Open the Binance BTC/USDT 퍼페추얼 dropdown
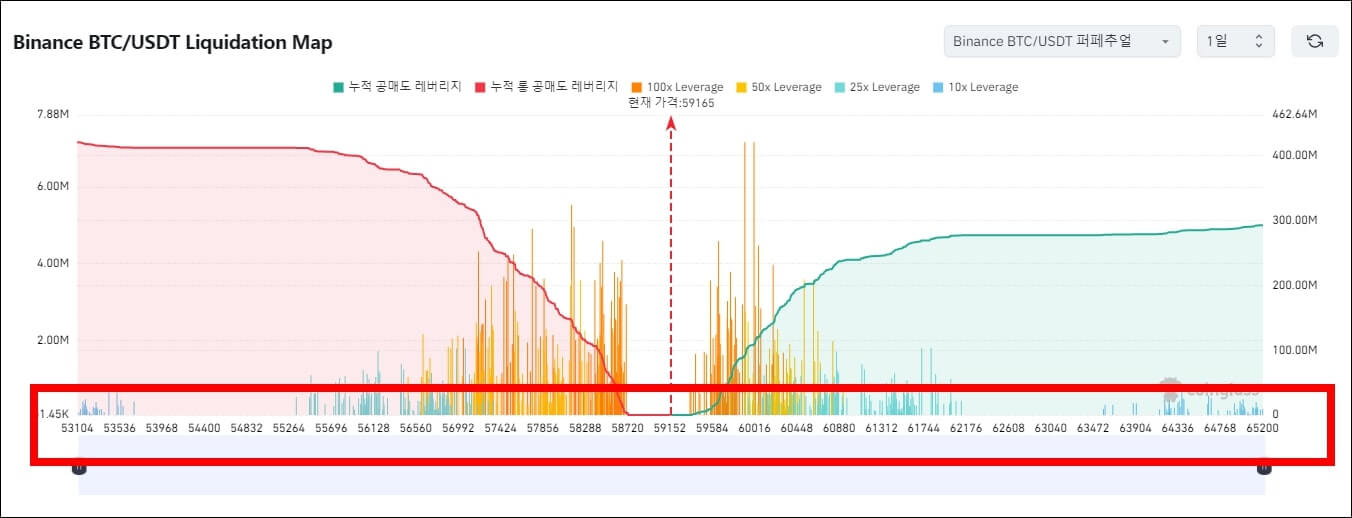1352x518 pixels. [x=1062, y=41]
